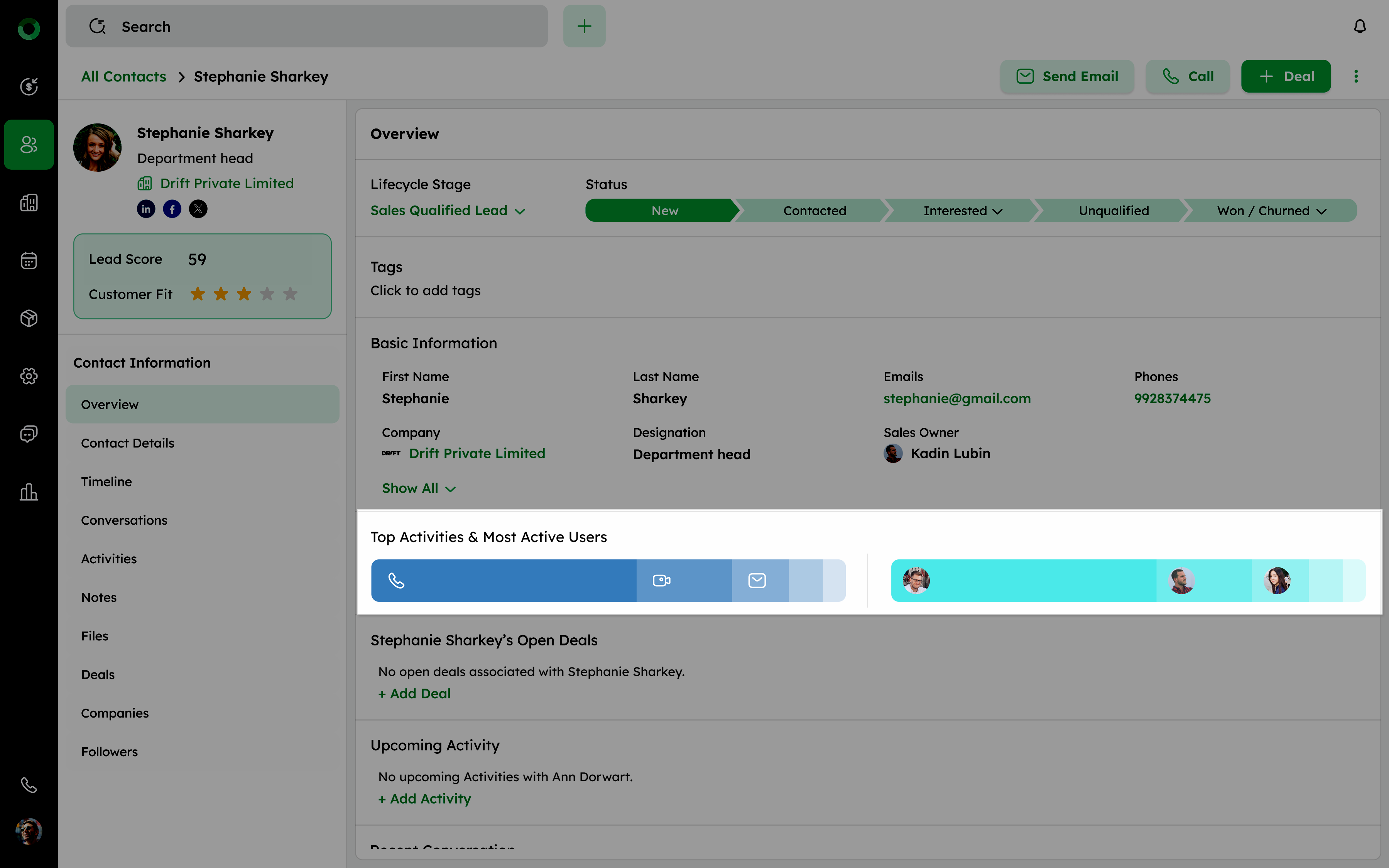
Task: Click the fourth Customer Fit star
Action: pos(267,294)
